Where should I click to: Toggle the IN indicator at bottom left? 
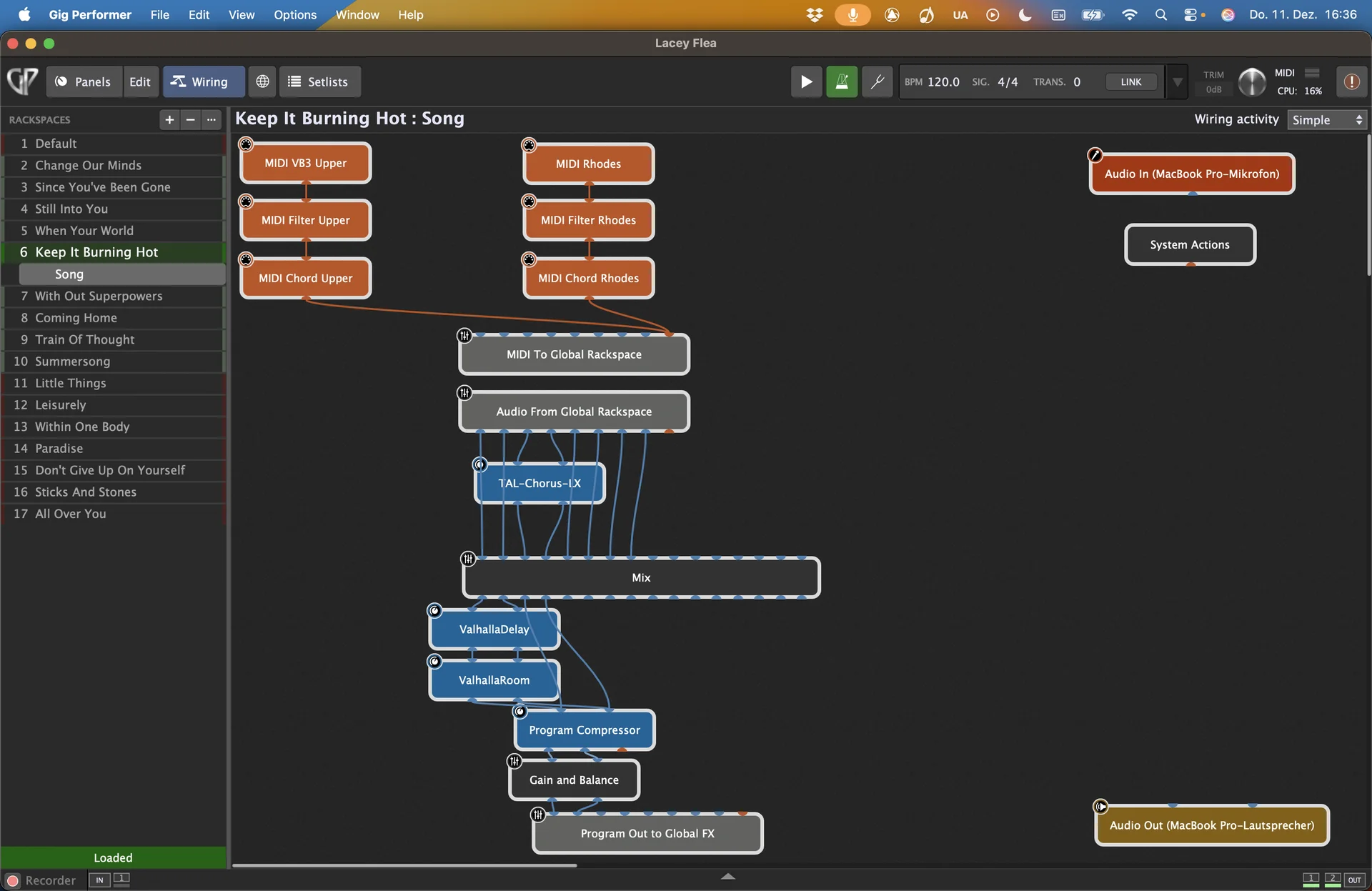coord(99,880)
